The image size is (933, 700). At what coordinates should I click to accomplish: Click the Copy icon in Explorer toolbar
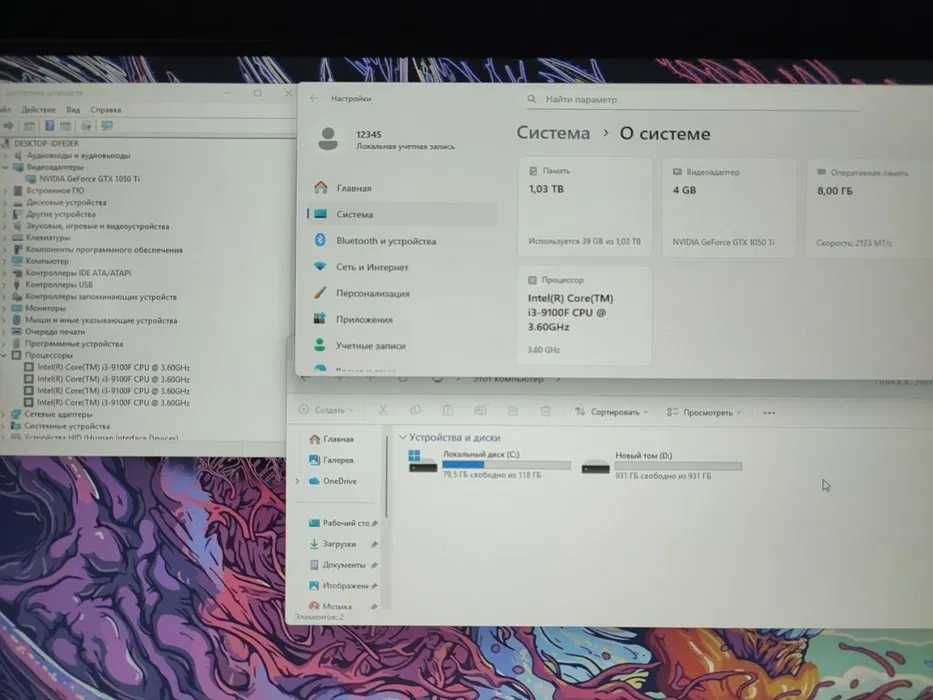(x=415, y=410)
